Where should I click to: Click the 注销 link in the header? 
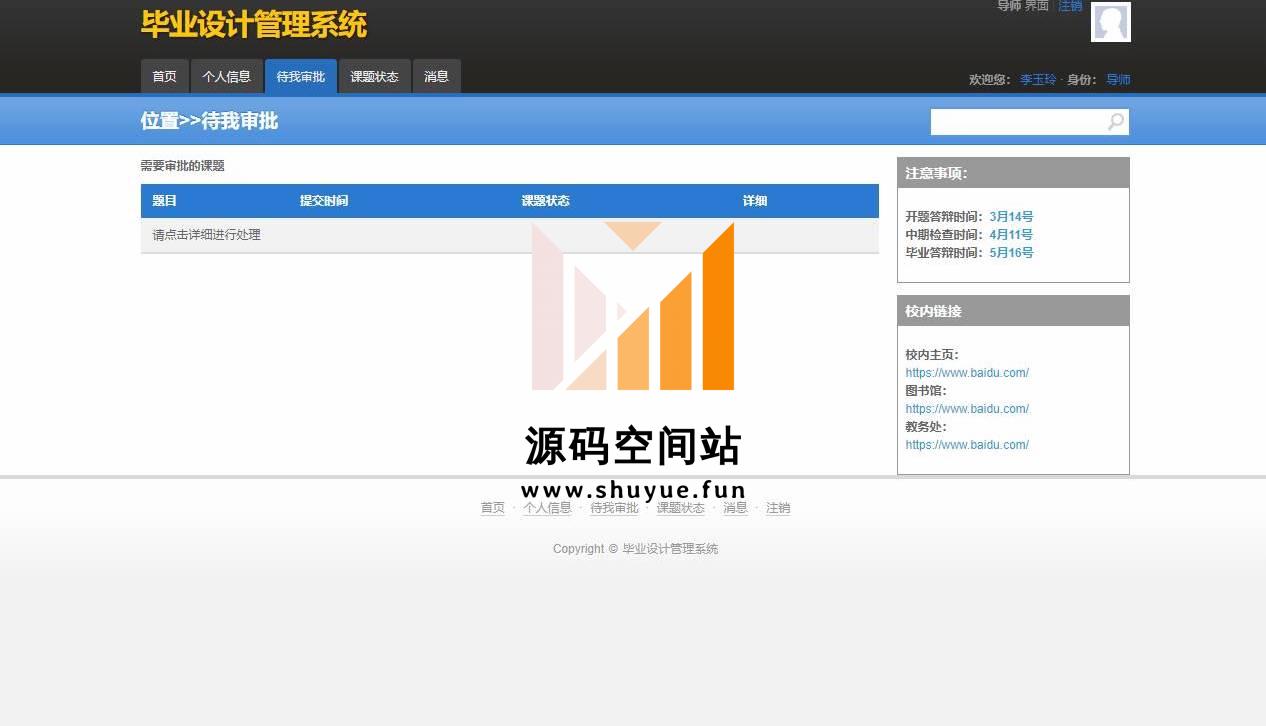click(x=1070, y=6)
